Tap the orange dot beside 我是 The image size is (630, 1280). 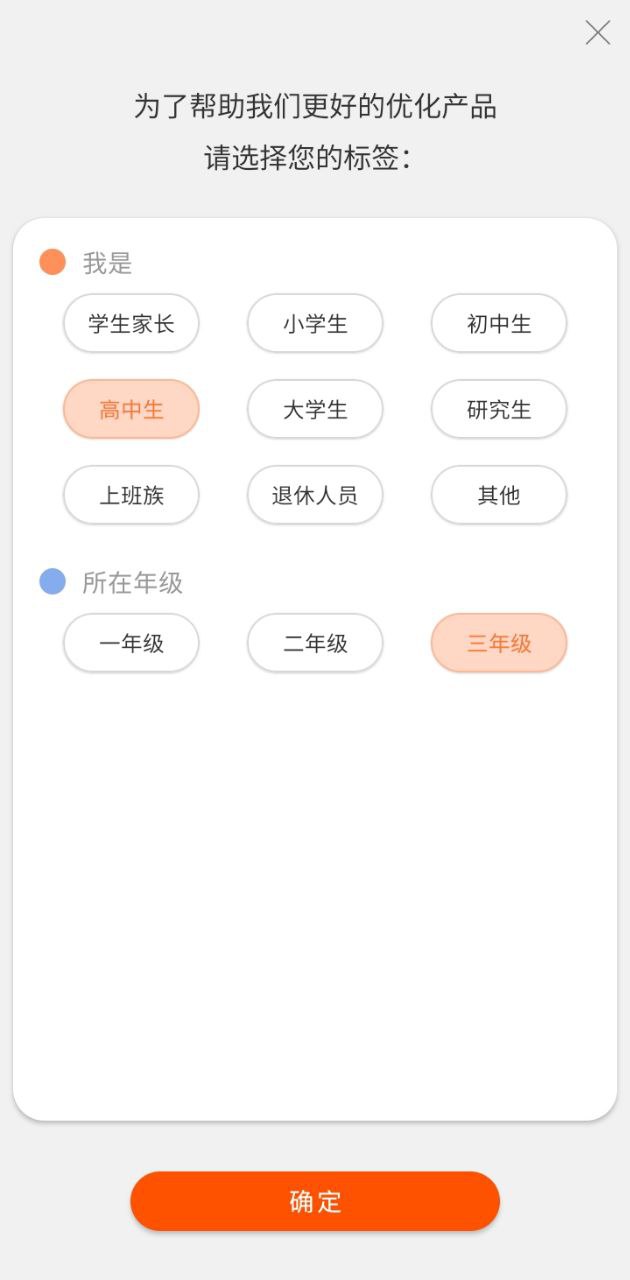point(52,263)
